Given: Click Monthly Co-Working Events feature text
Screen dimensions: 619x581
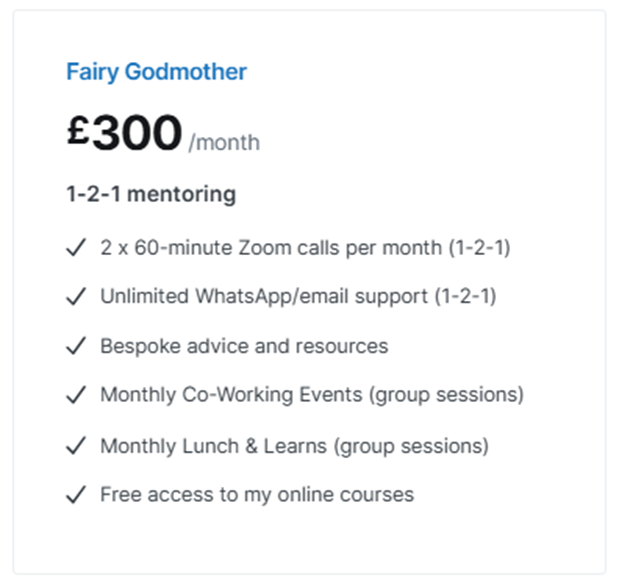Looking at the screenshot, I should pos(312,395).
